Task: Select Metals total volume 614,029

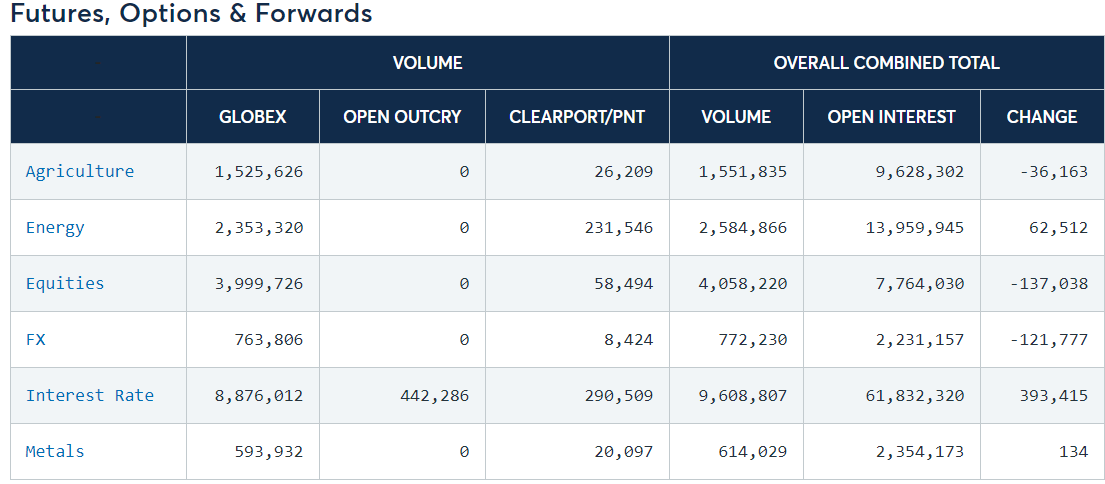Action: tap(753, 451)
